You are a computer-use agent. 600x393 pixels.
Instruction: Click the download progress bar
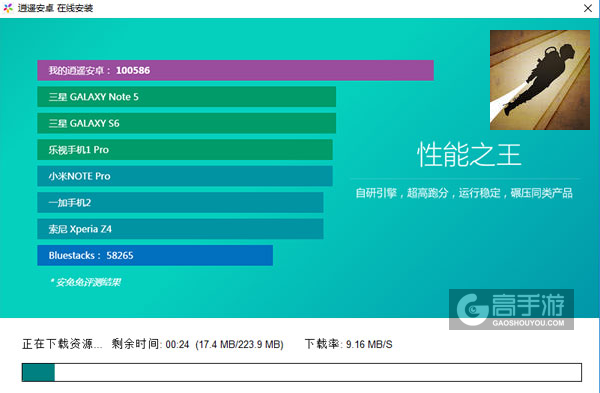(x=302, y=372)
